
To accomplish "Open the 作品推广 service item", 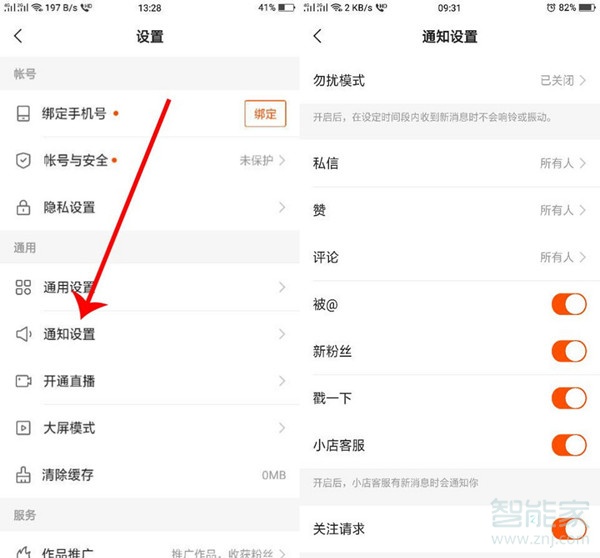I will pos(150,551).
